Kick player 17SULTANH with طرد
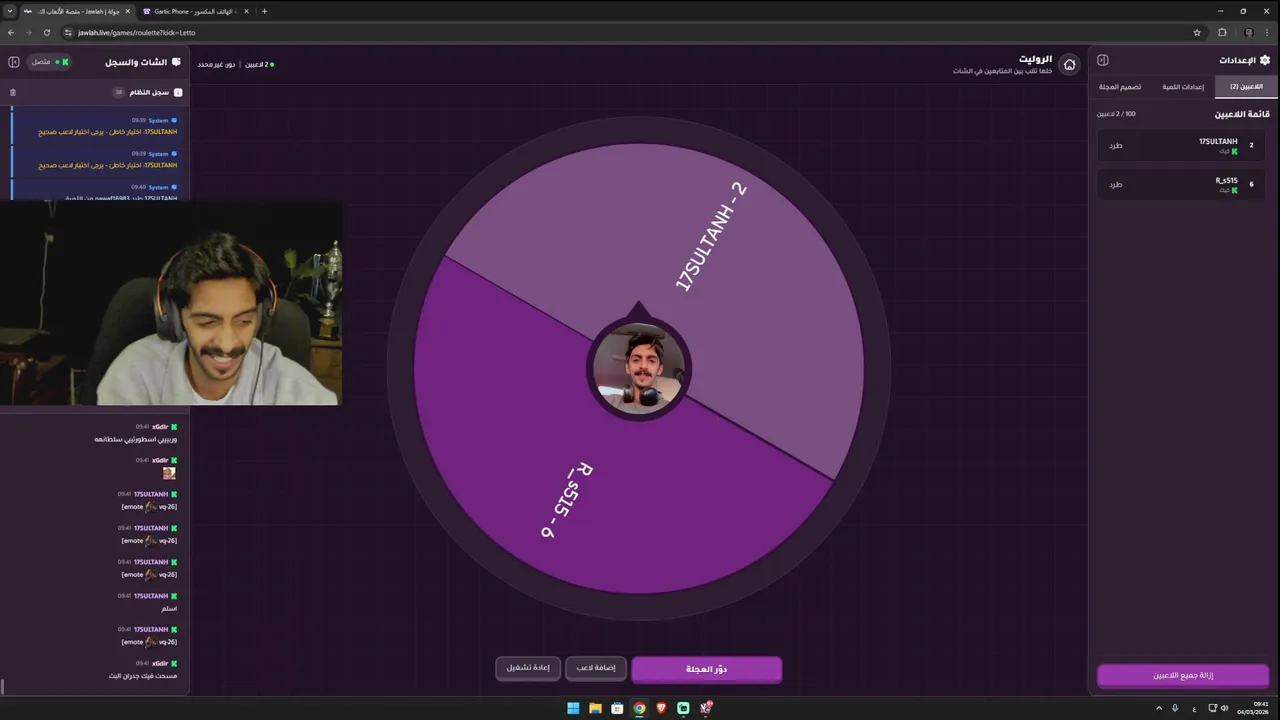This screenshot has height=720, width=1280. pos(1116,145)
